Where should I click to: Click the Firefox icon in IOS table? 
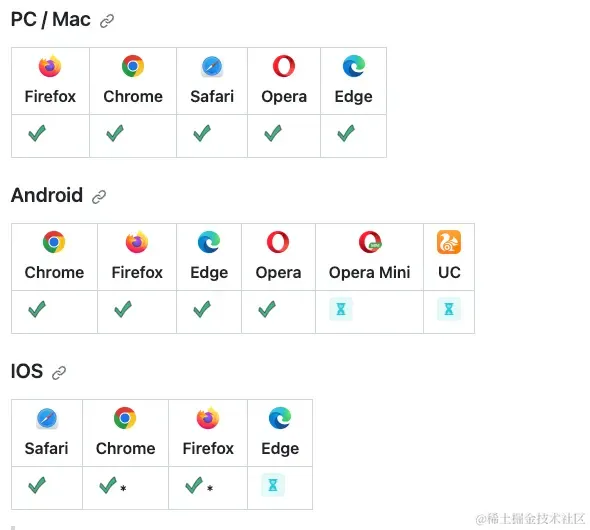(x=208, y=418)
